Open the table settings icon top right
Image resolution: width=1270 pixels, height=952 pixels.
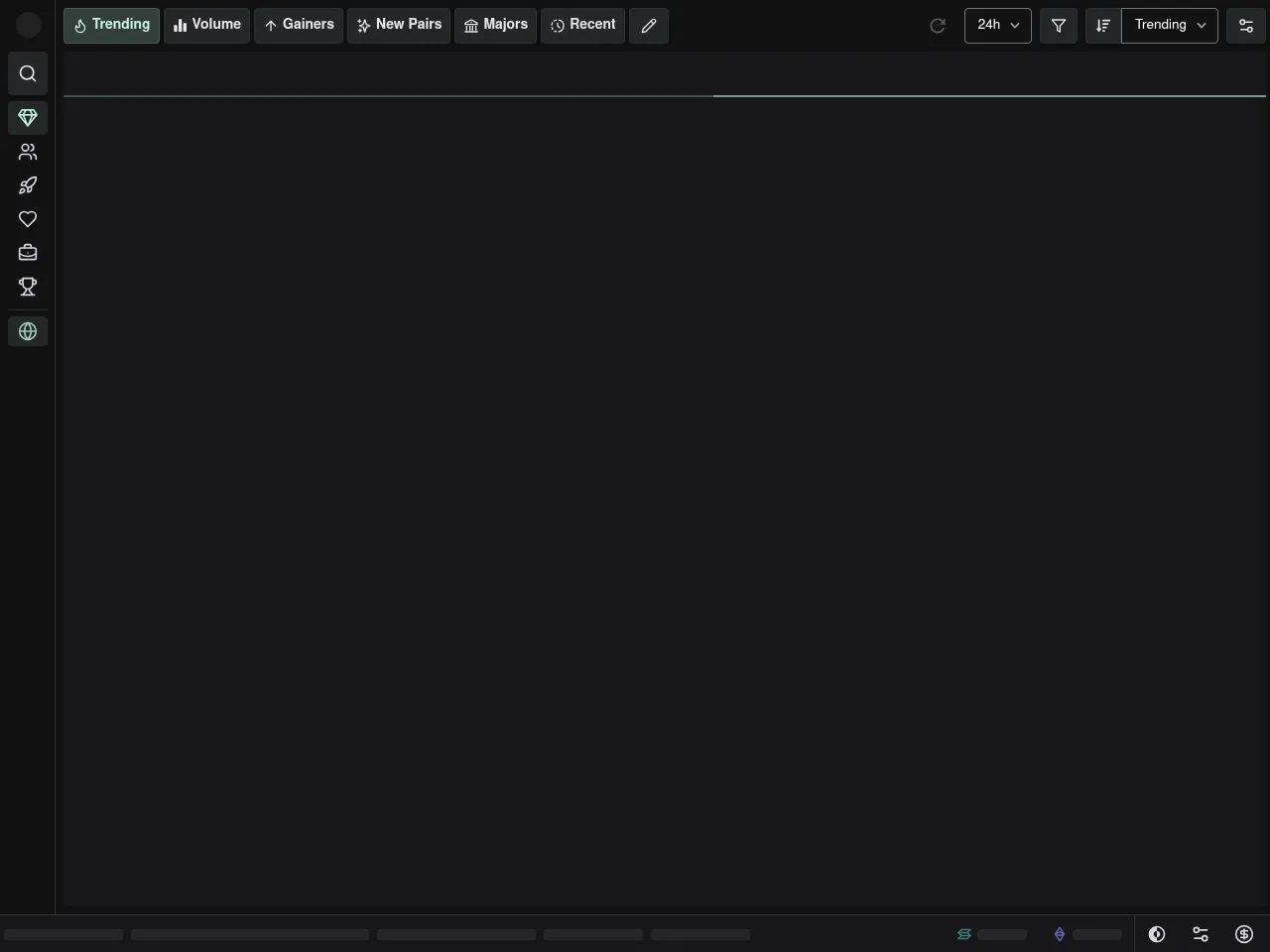1244,25
